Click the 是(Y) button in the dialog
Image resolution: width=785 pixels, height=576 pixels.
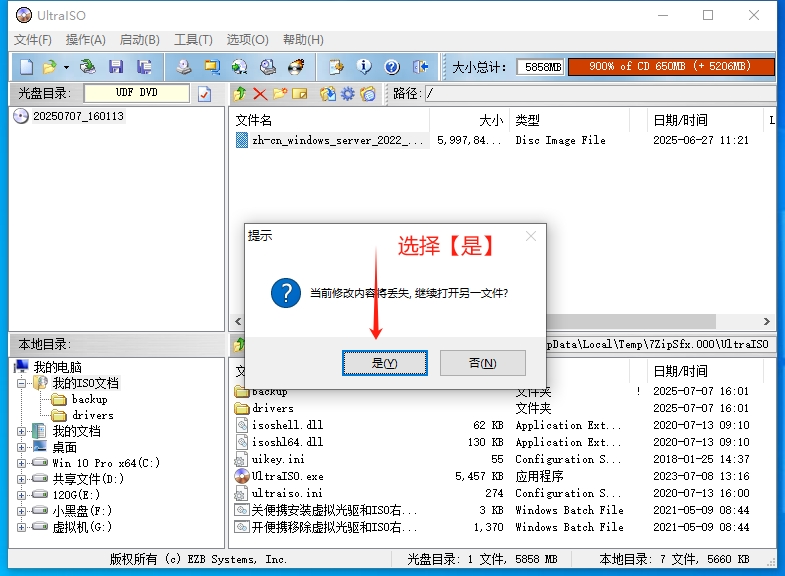(385, 363)
